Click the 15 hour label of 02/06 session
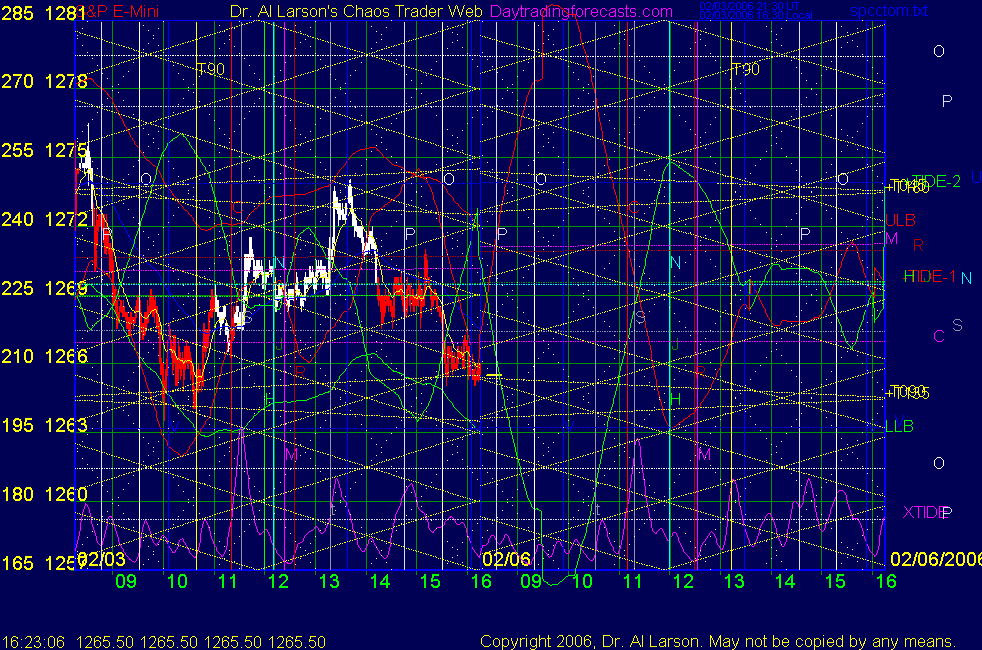This screenshot has height=650, width=982. click(x=835, y=581)
